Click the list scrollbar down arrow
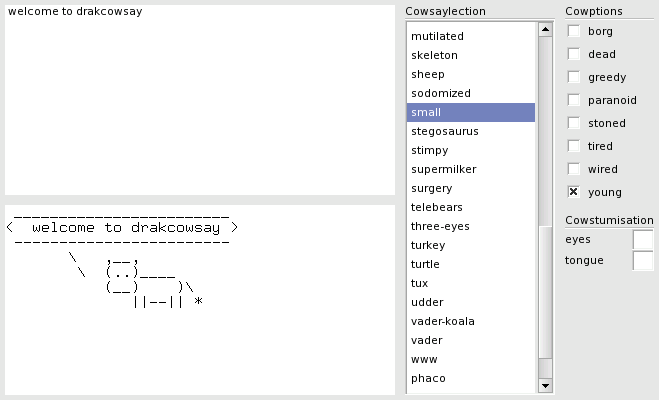Viewport: 659px width, 400px height. pyautogui.click(x=545, y=386)
